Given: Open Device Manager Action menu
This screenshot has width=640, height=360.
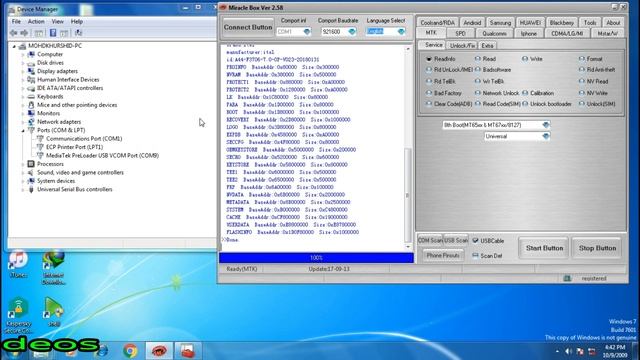Looking at the screenshot, I should tap(36, 22).
